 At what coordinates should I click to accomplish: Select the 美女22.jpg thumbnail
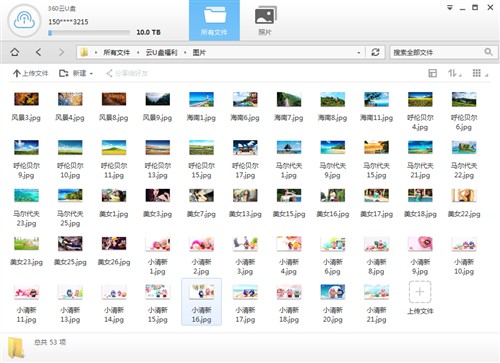464,195
